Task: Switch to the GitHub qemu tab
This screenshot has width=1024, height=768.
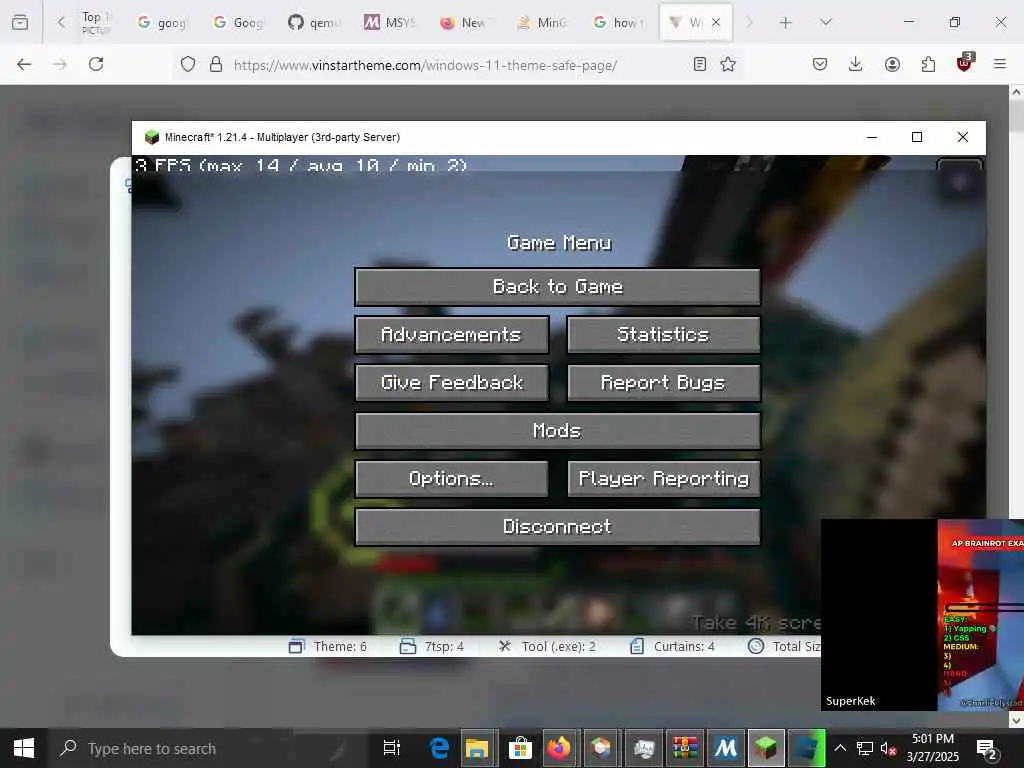Action: click(314, 22)
